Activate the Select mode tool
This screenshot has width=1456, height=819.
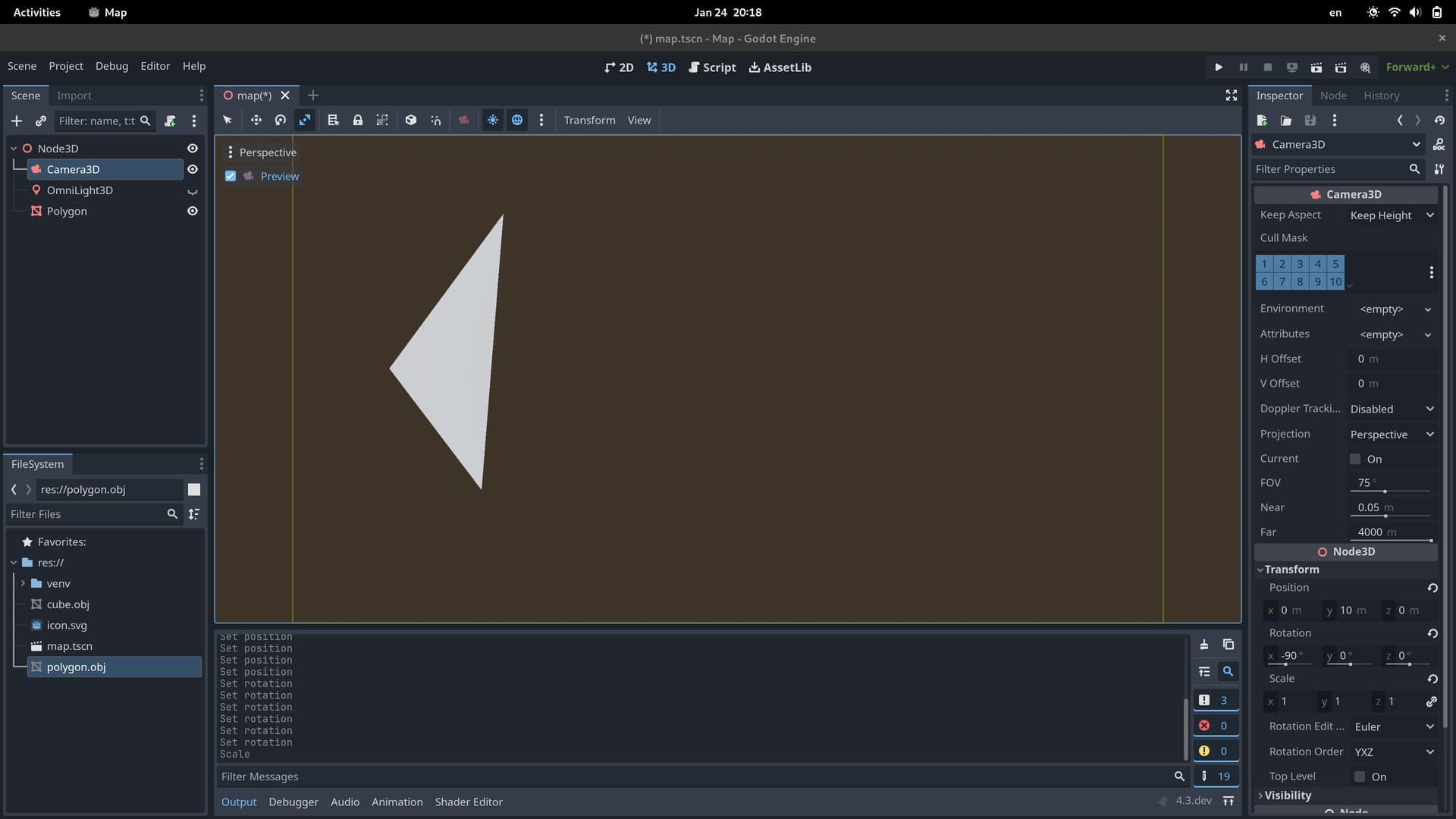[x=226, y=120]
